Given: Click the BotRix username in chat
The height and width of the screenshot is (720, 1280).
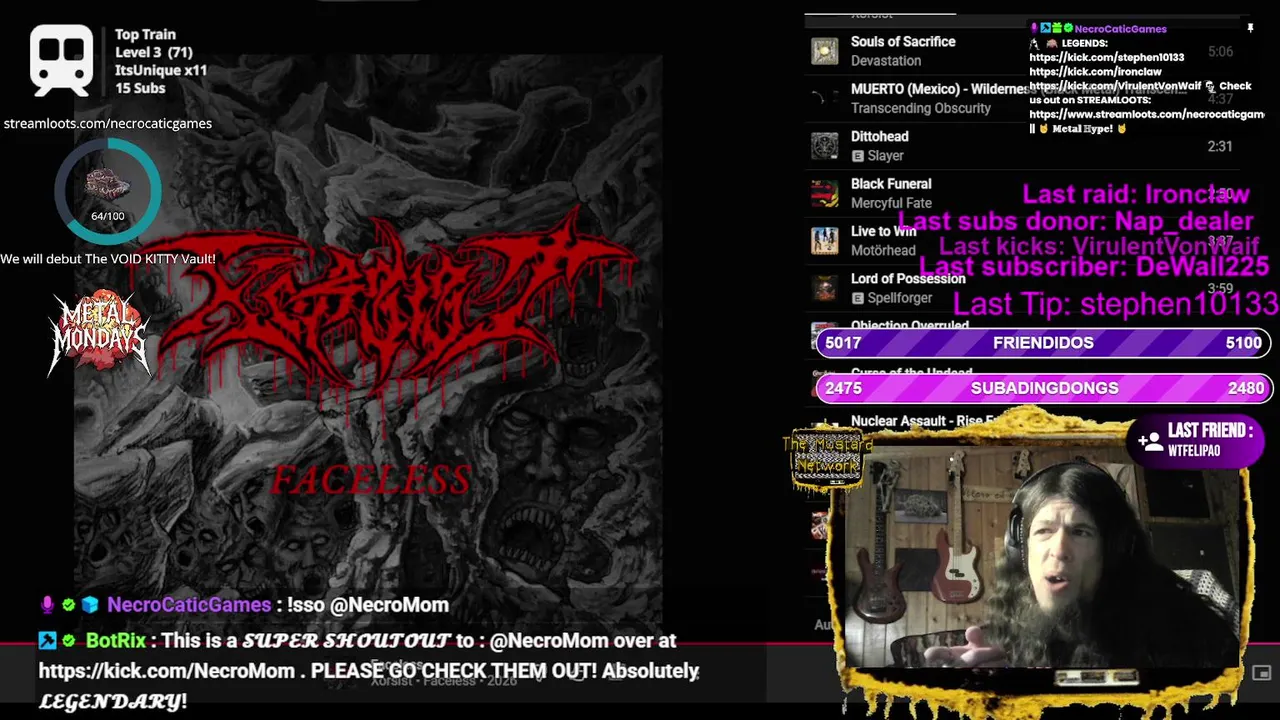Looking at the screenshot, I should tap(116, 640).
